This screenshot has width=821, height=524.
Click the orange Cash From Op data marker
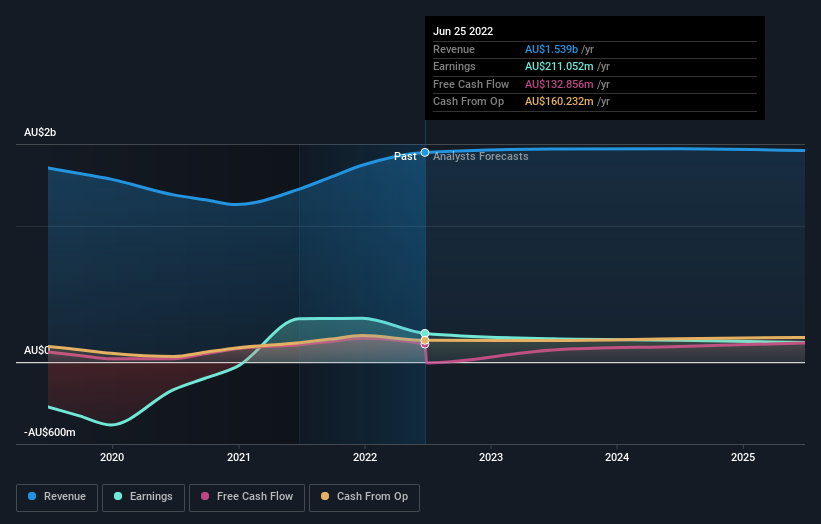click(425, 340)
